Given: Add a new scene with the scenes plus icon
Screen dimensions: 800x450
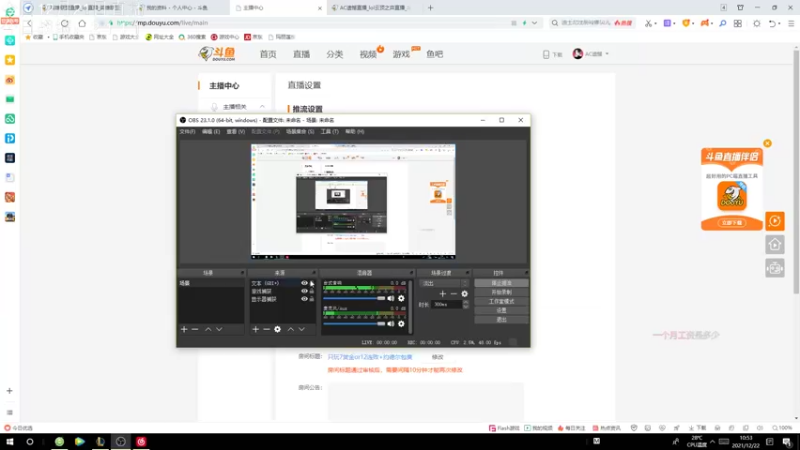Looking at the screenshot, I should point(184,329).
